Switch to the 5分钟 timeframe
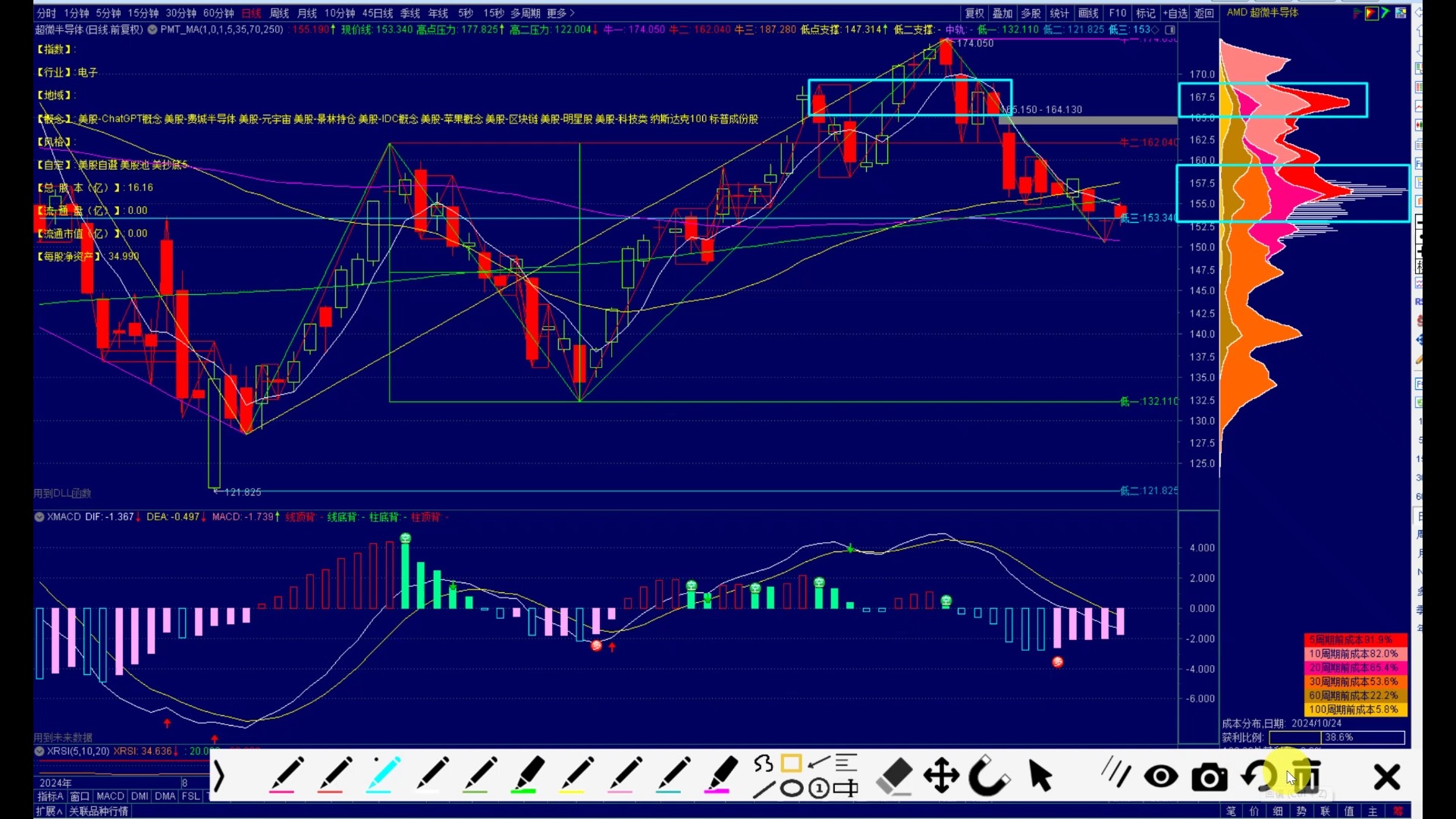 (108, 13)
